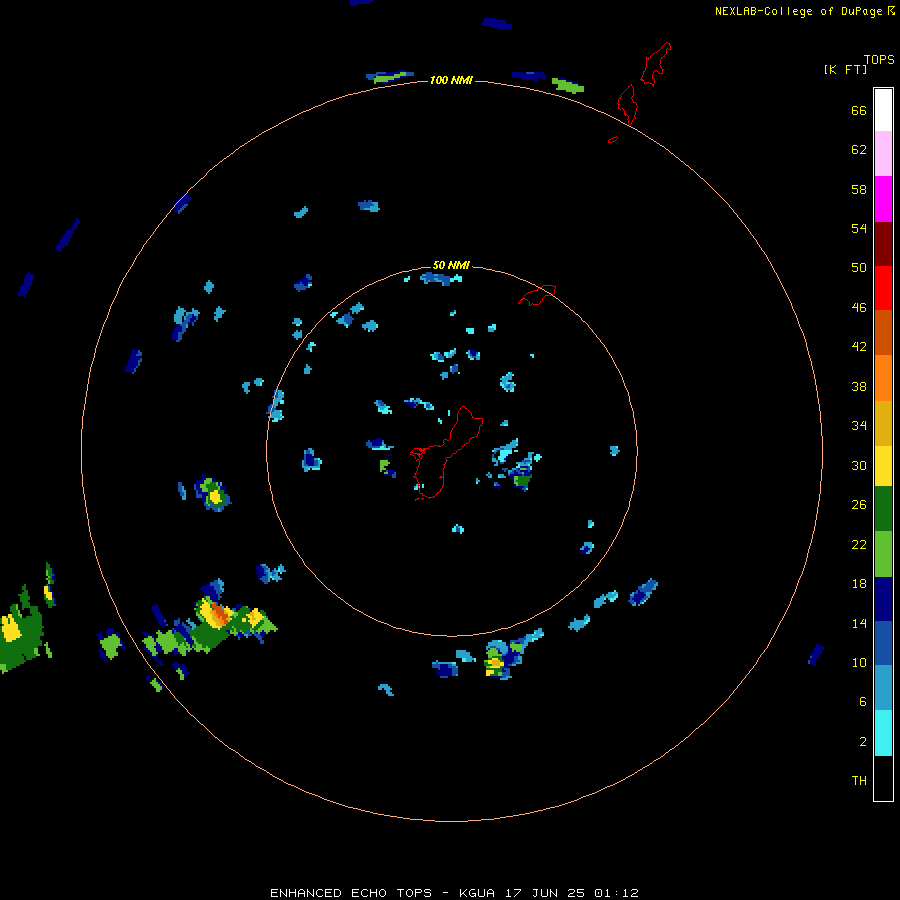The height and width of the screenshot is (900, 900).
Task: Click the "01:12" timestamp
Action: click(616, 893)
